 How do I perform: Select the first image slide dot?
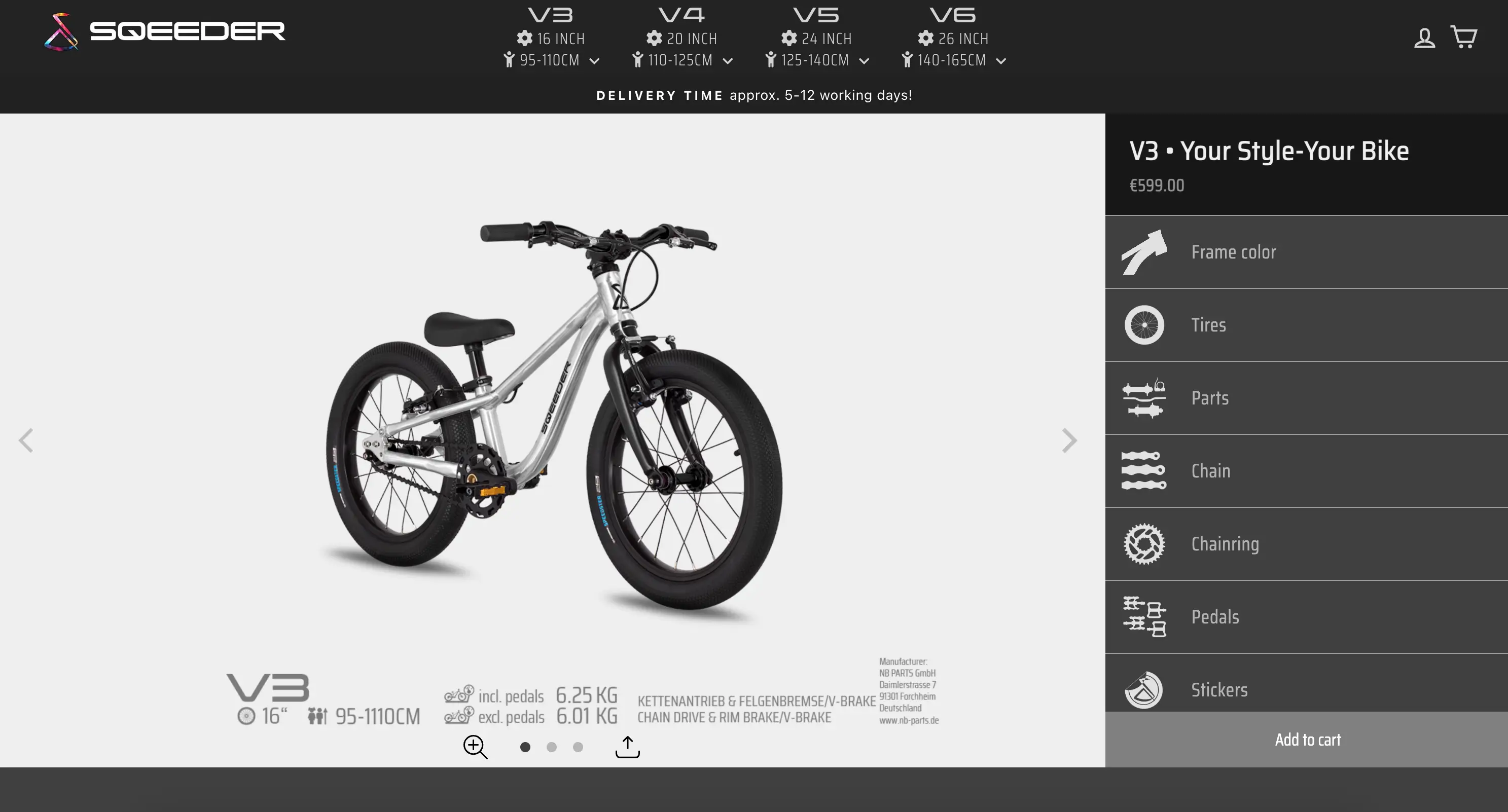(x=525, y=747)
